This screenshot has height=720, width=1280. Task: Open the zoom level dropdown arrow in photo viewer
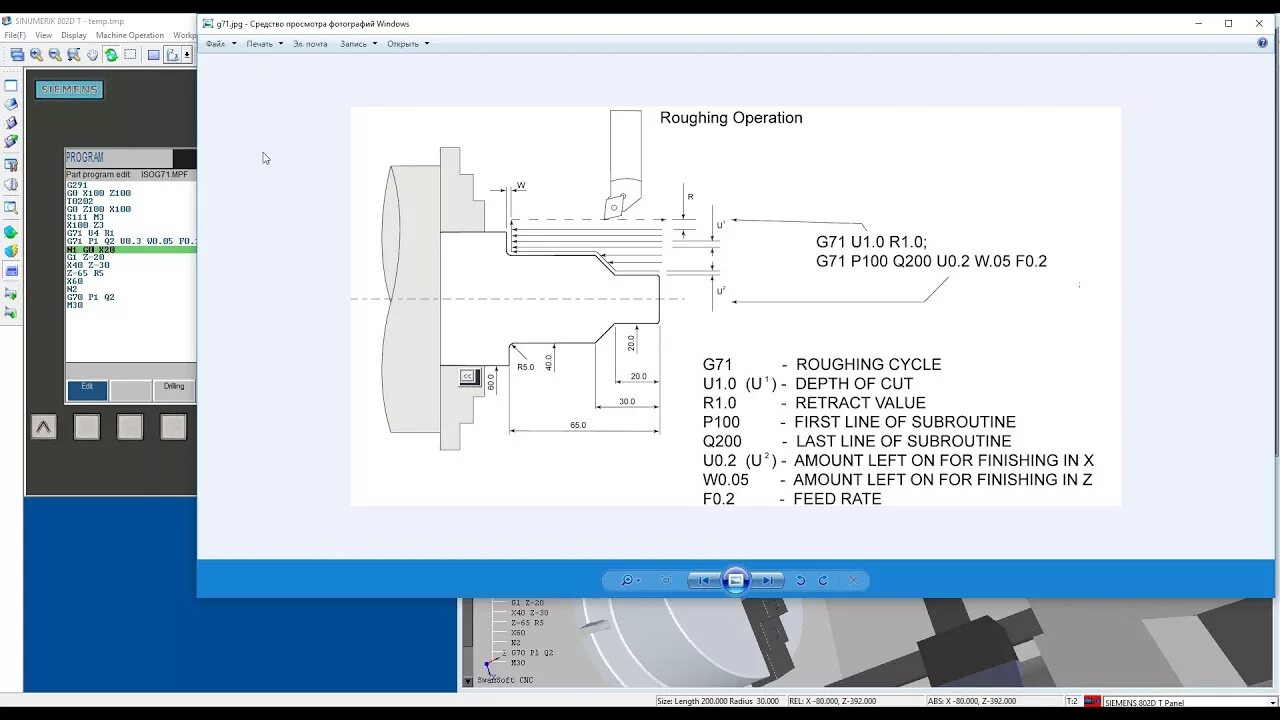(640, 580)
